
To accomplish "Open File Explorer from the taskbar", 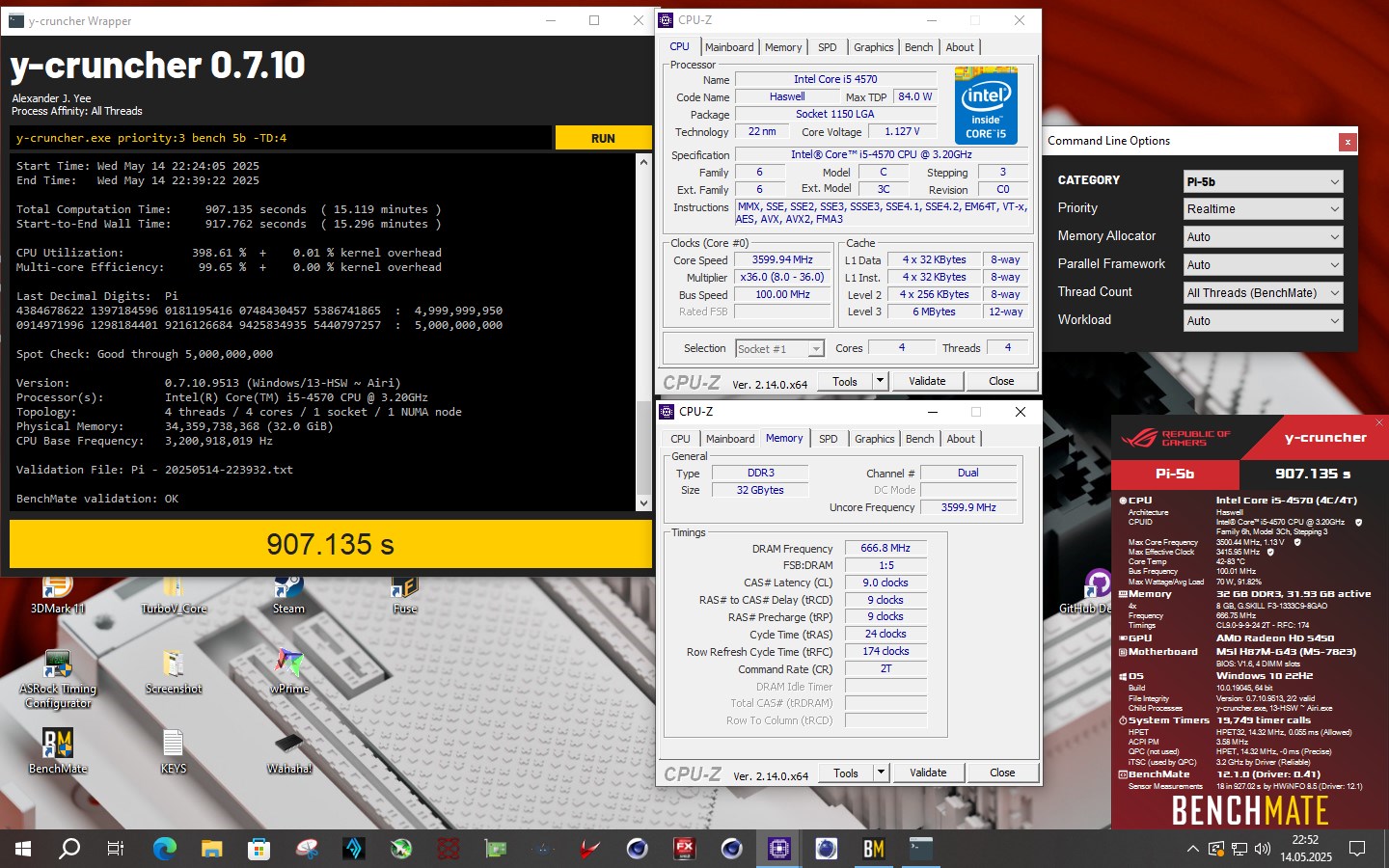I will 212,849.
